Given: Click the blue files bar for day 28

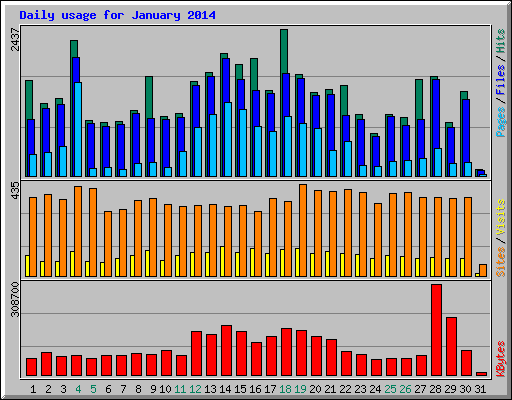Looking at the screenshot, I should (x=436, y=114).
